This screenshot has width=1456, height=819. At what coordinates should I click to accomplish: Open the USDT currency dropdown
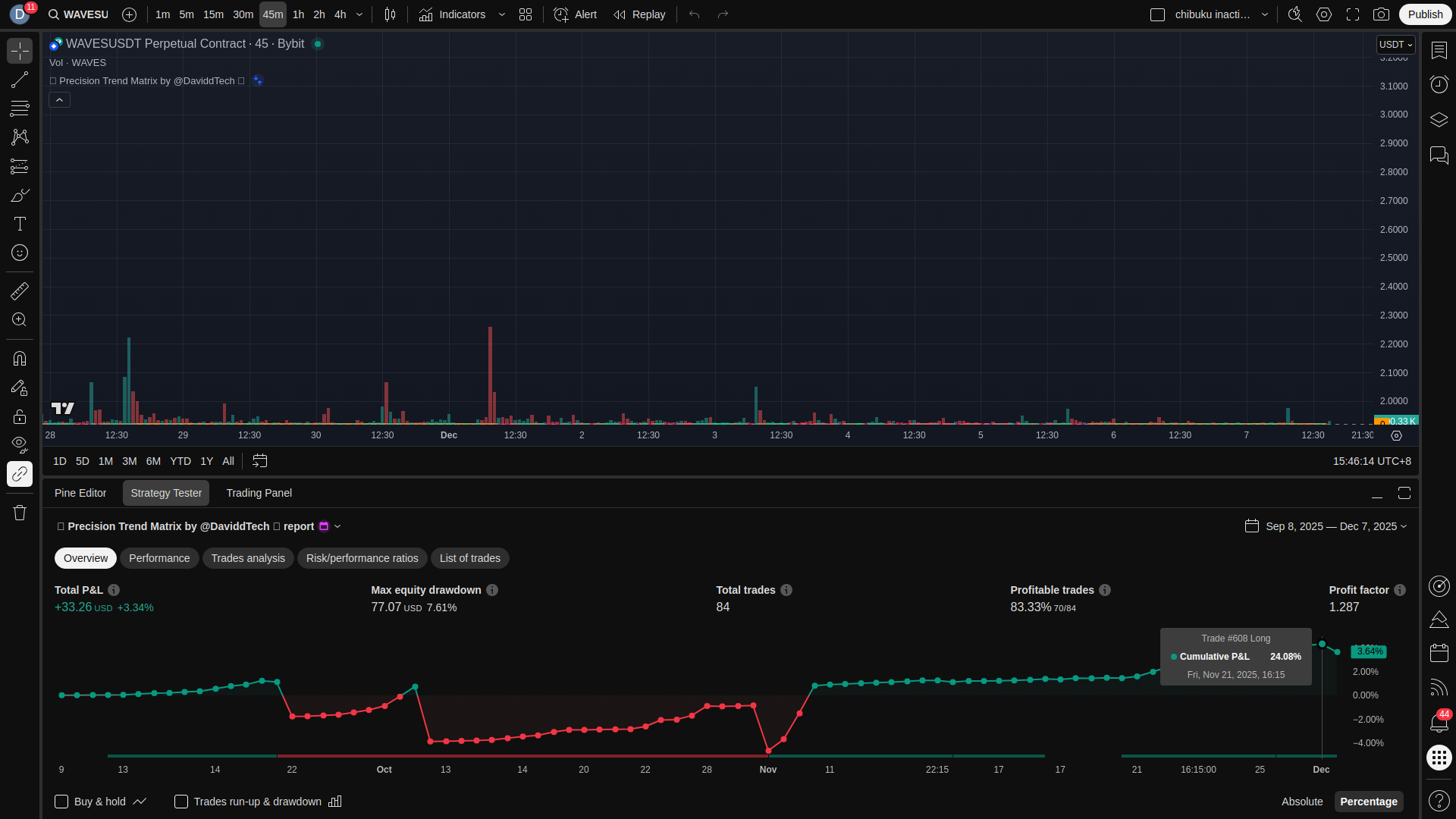click(x=1395, y=45)
